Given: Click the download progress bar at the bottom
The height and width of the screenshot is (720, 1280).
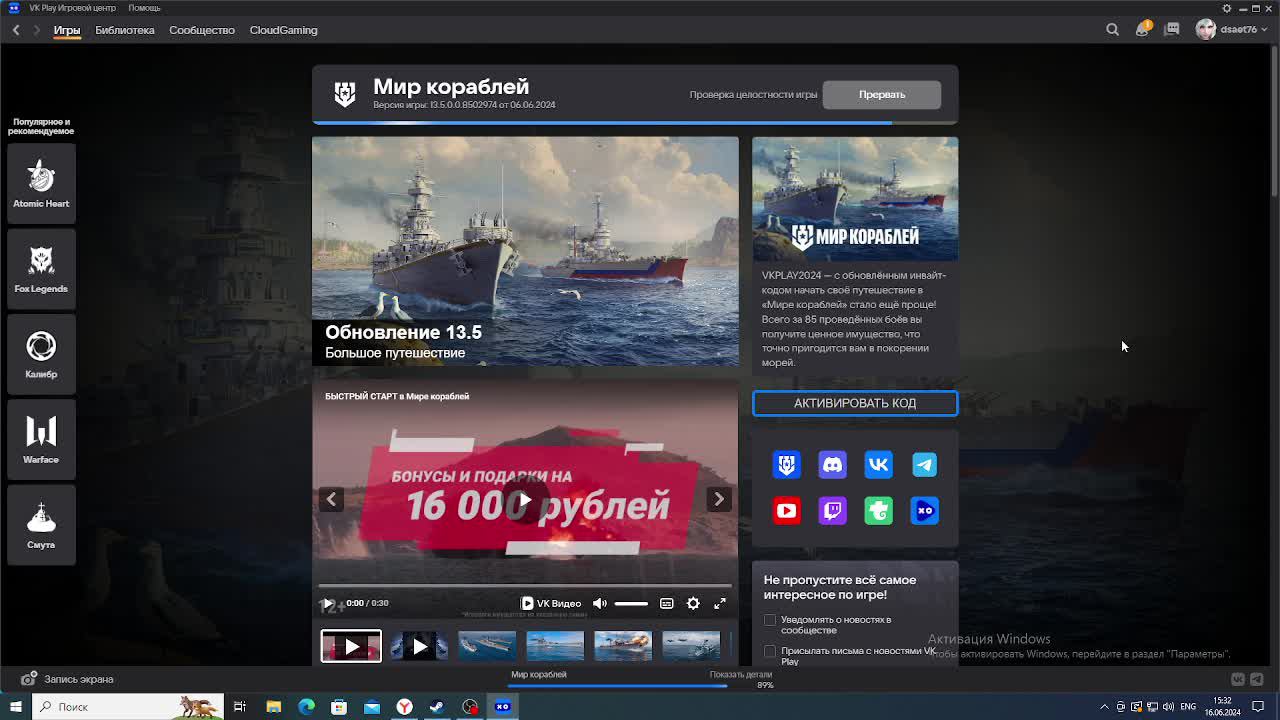Looking at the screenshot, I should pyautogui.click(x=619, y=686).
